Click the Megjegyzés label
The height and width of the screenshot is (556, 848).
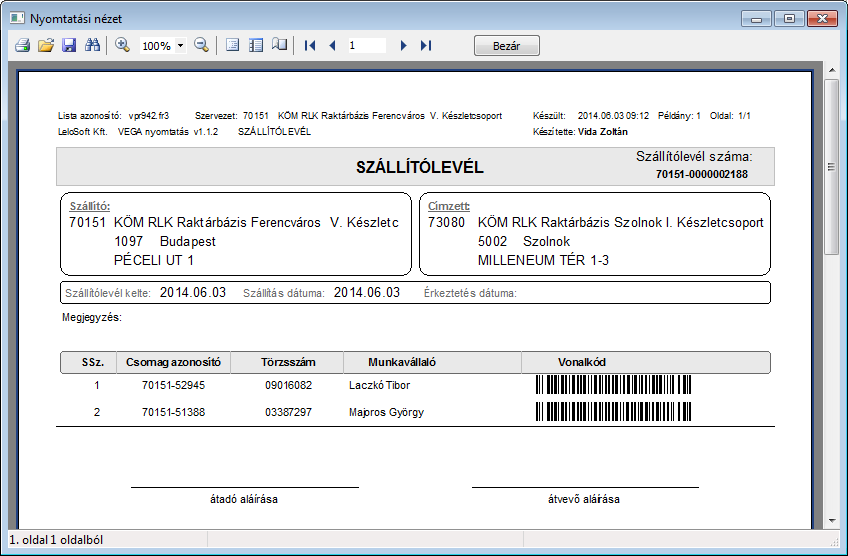(x=92, y=317)
